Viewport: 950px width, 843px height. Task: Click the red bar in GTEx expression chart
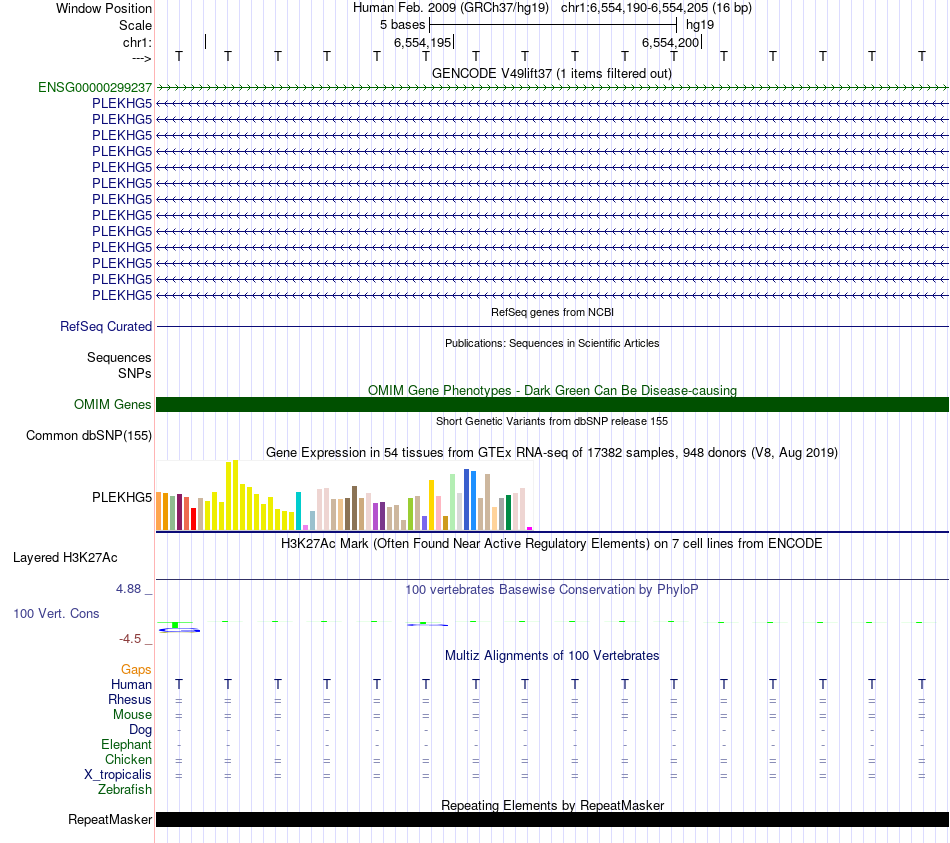click(x=194, y=519)
